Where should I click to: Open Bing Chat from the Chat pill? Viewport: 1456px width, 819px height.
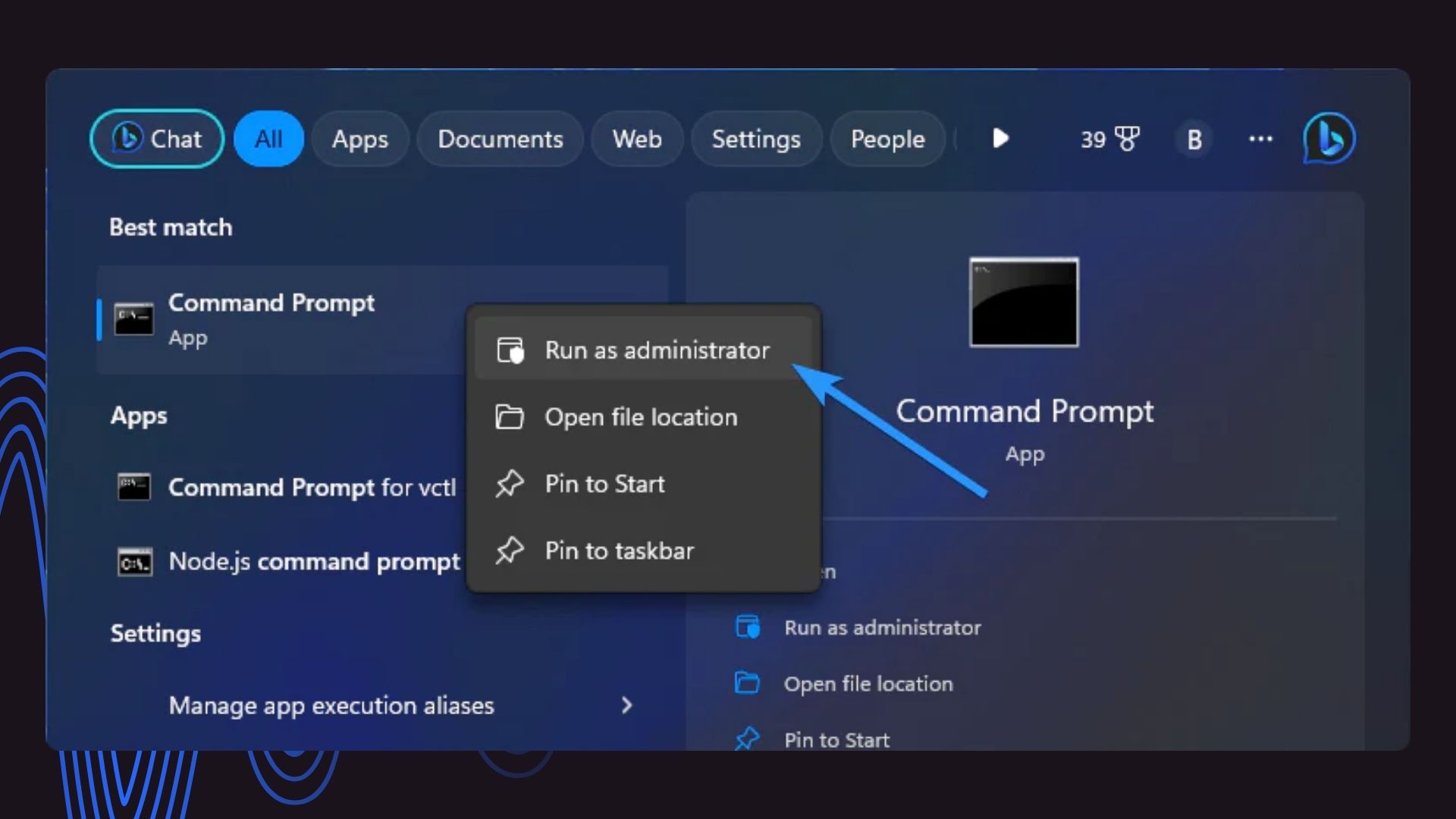point(157,139)
